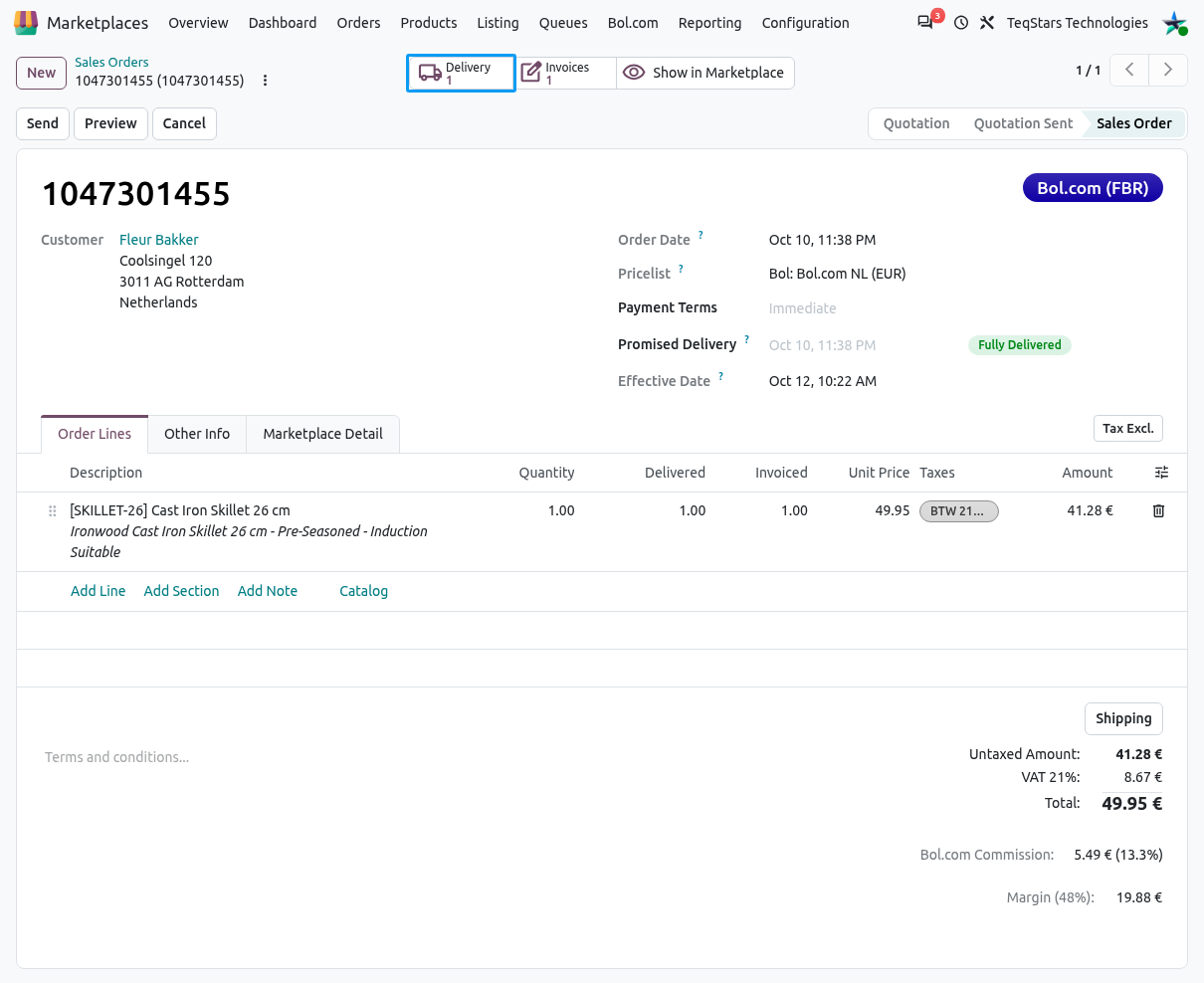Image resolution: width=1204 pixels, height=983 pixels.
Task: Open the Delivery truck smart button
Action: click(461, 73)
